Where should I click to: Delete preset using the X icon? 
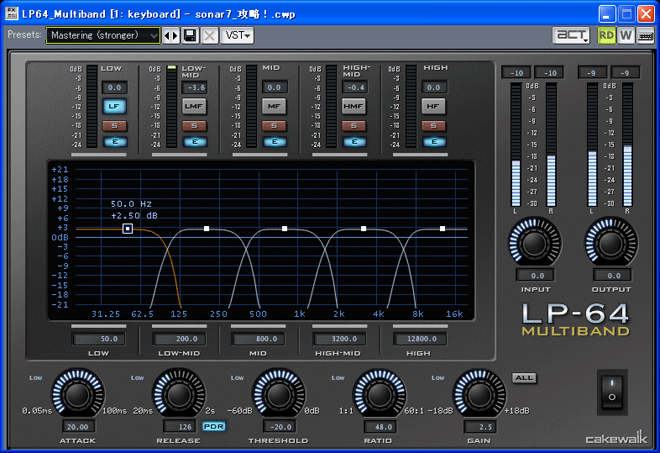(209, 35)
